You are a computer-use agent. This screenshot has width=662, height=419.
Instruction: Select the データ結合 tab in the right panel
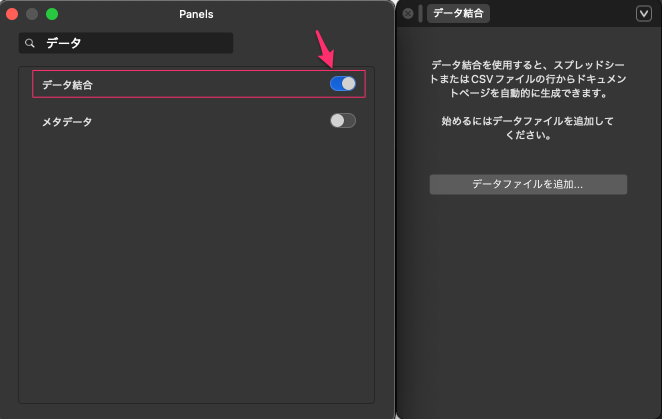click(459, 14)
